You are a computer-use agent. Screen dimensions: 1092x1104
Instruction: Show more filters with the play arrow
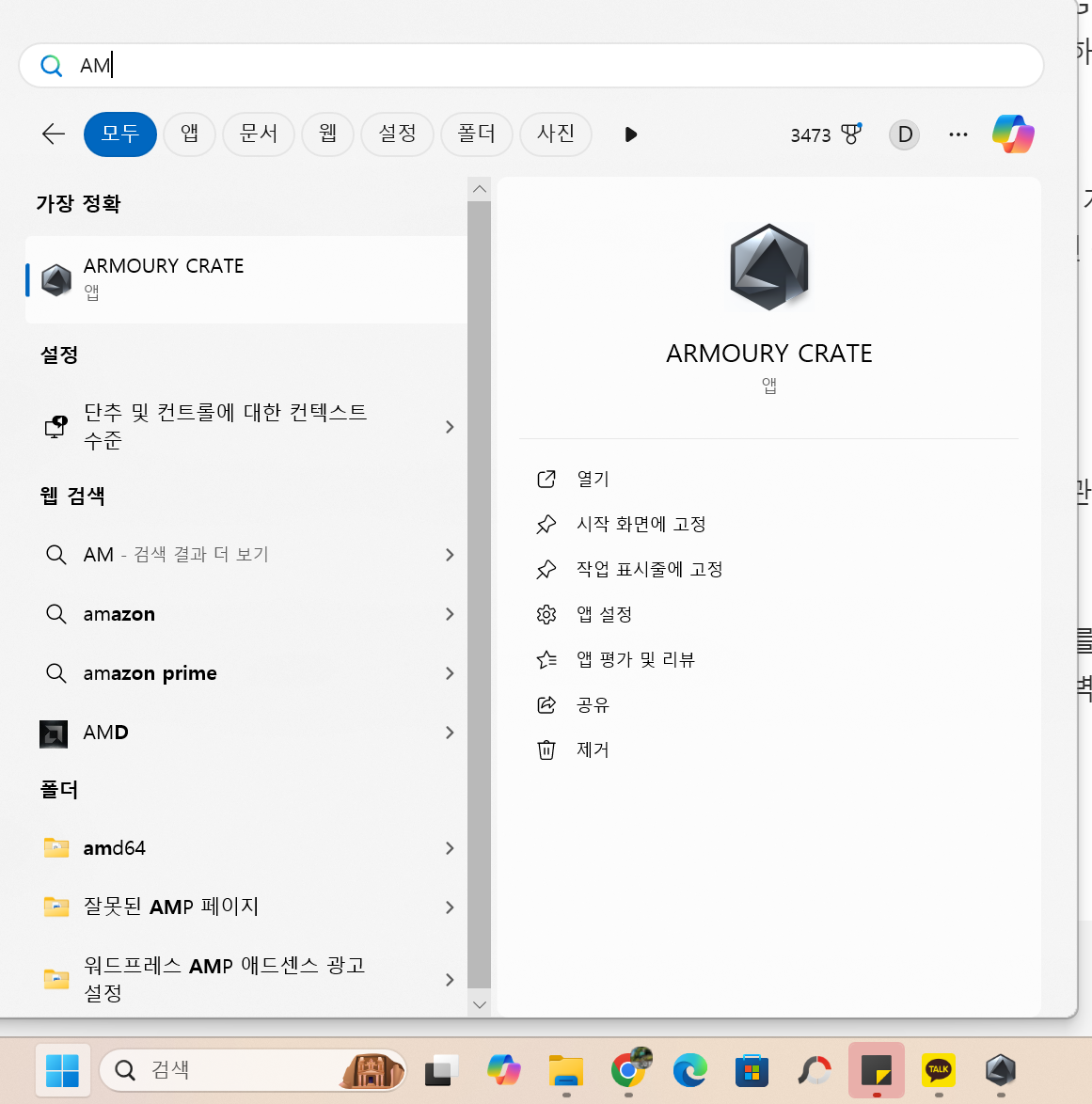point(630,134)
